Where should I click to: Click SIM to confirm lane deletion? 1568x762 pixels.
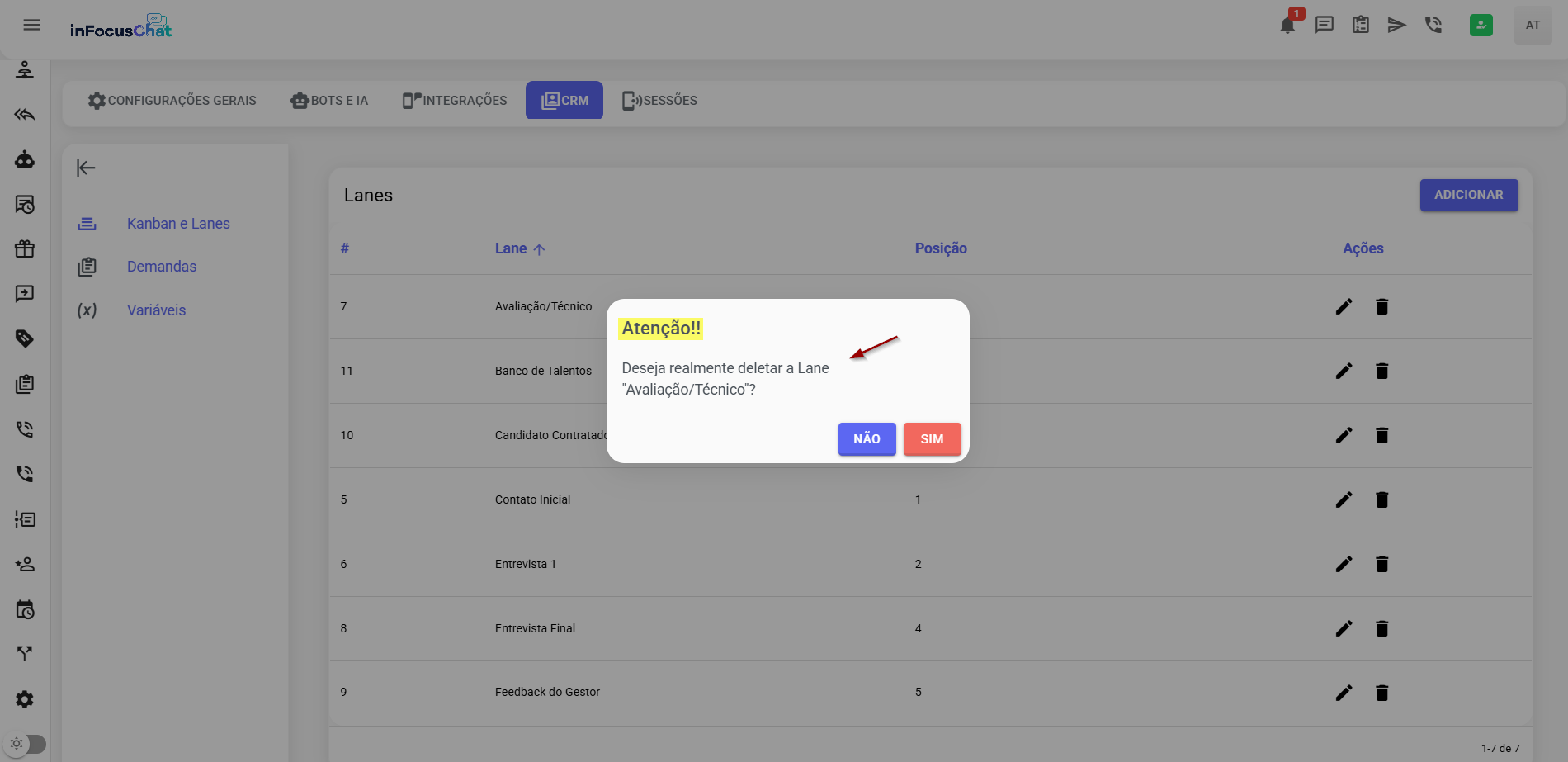pos(932,439)
